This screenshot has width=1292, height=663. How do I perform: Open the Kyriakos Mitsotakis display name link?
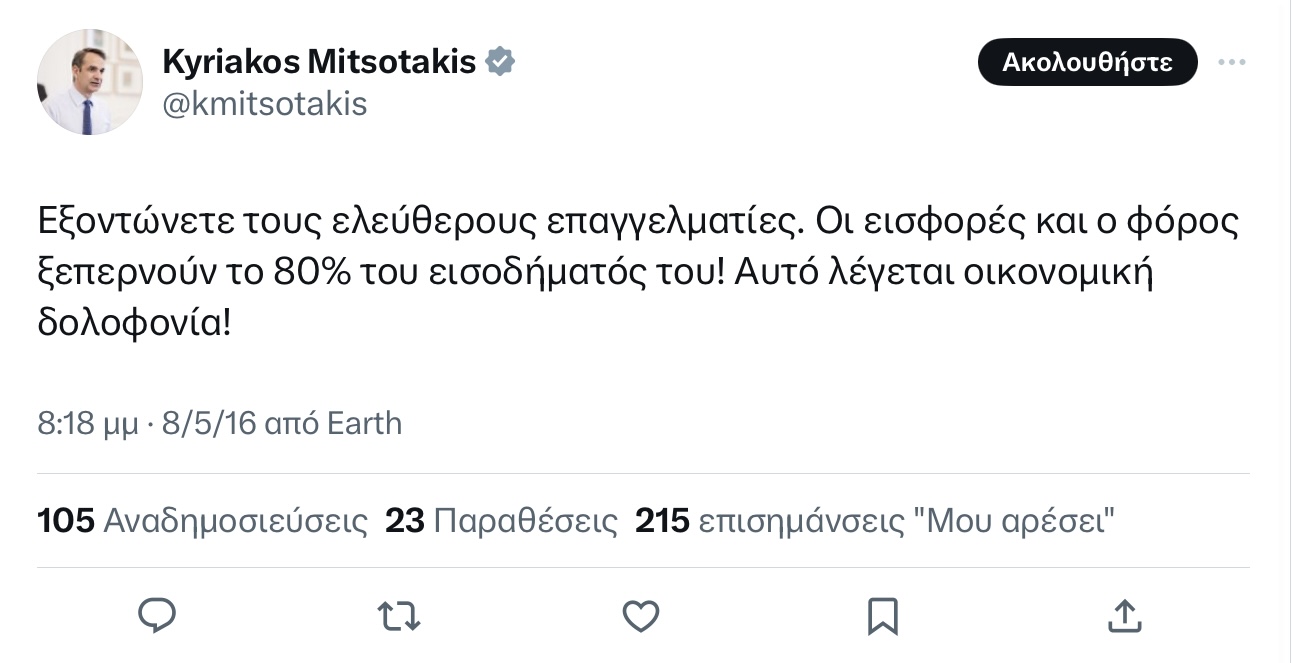click(x=319, y=62)
